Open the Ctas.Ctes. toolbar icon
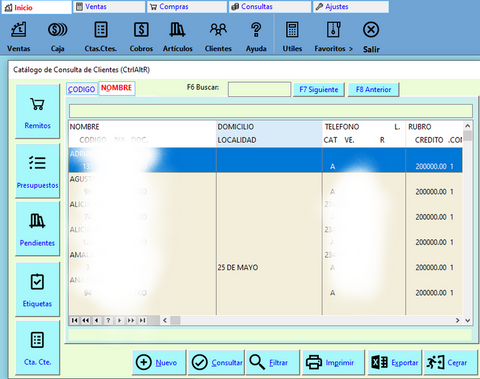This screenshot has height=379, width=480. tap(101, 30)
